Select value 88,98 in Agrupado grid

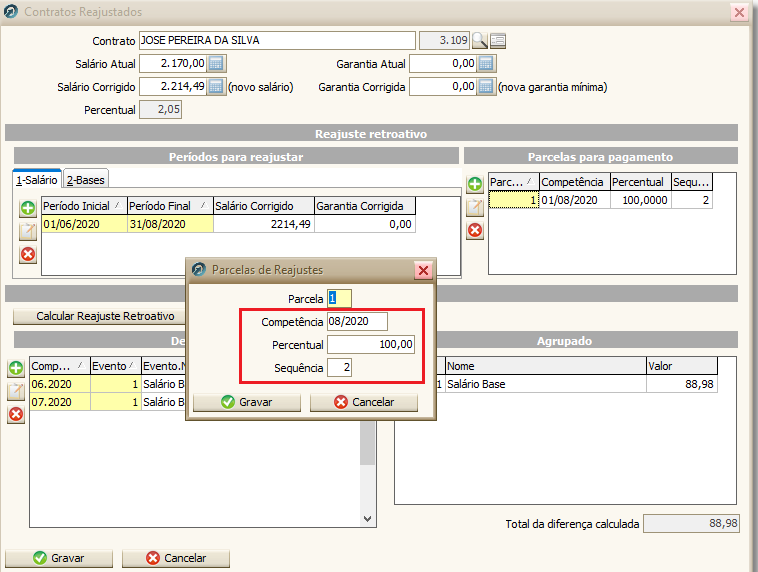[x=682, y=384]
